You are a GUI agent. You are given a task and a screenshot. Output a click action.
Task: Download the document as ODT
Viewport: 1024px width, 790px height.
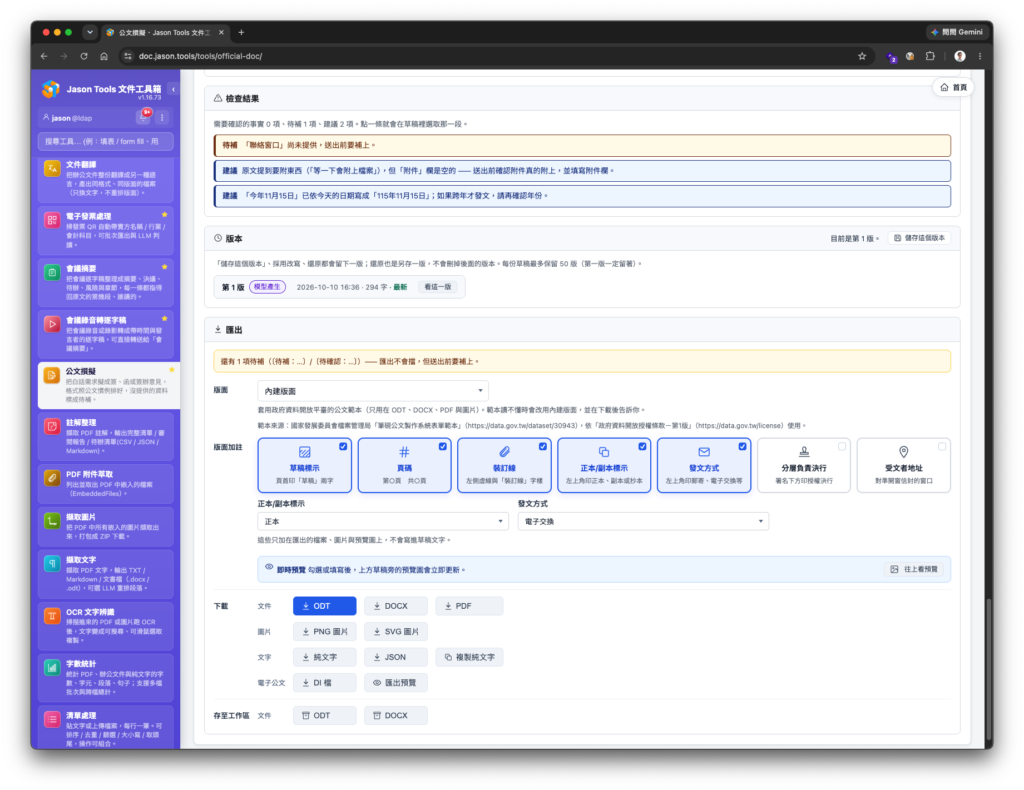pyautogui.click(x=325, y=606)
